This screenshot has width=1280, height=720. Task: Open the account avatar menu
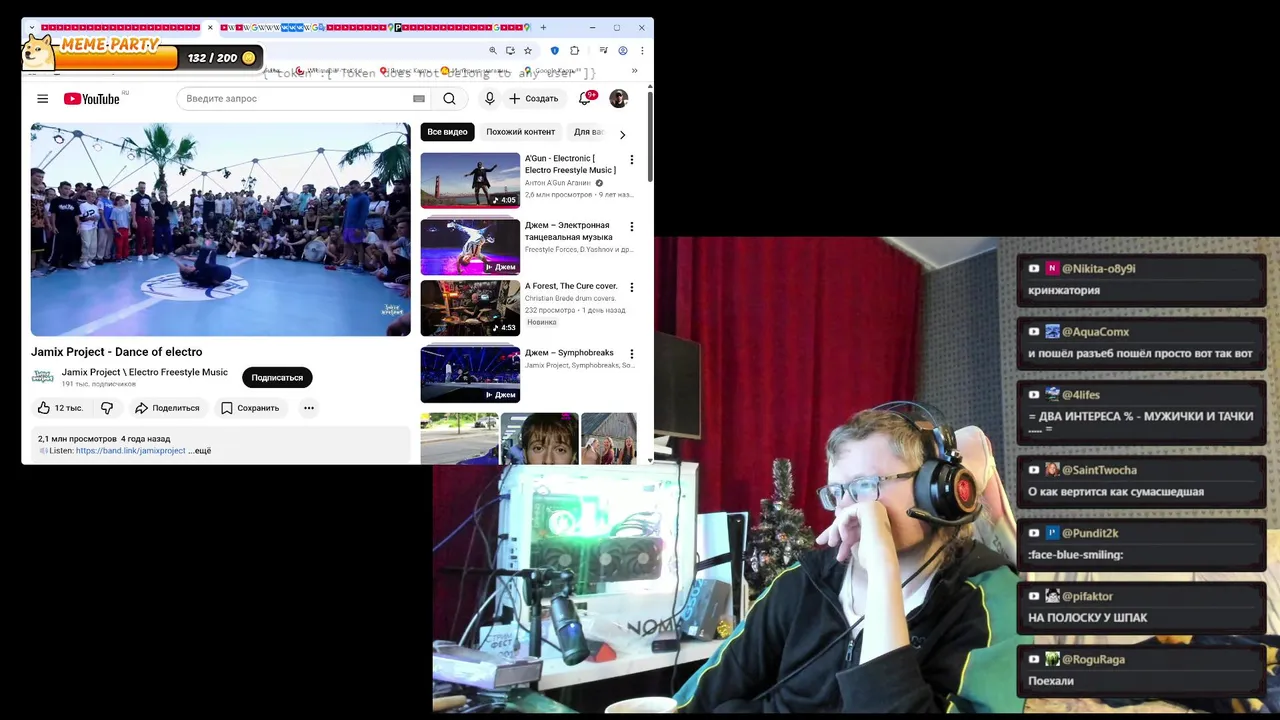pos(619,98)
